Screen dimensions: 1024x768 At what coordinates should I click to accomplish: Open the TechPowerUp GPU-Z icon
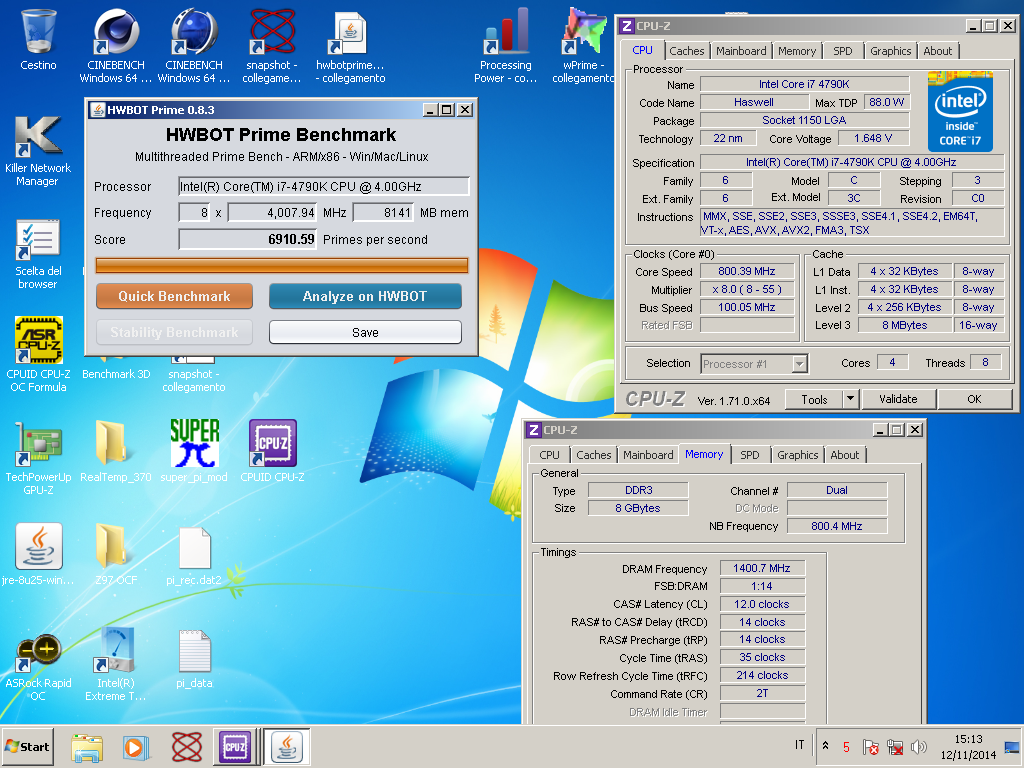pyautogui.click(x=39, y=457)
